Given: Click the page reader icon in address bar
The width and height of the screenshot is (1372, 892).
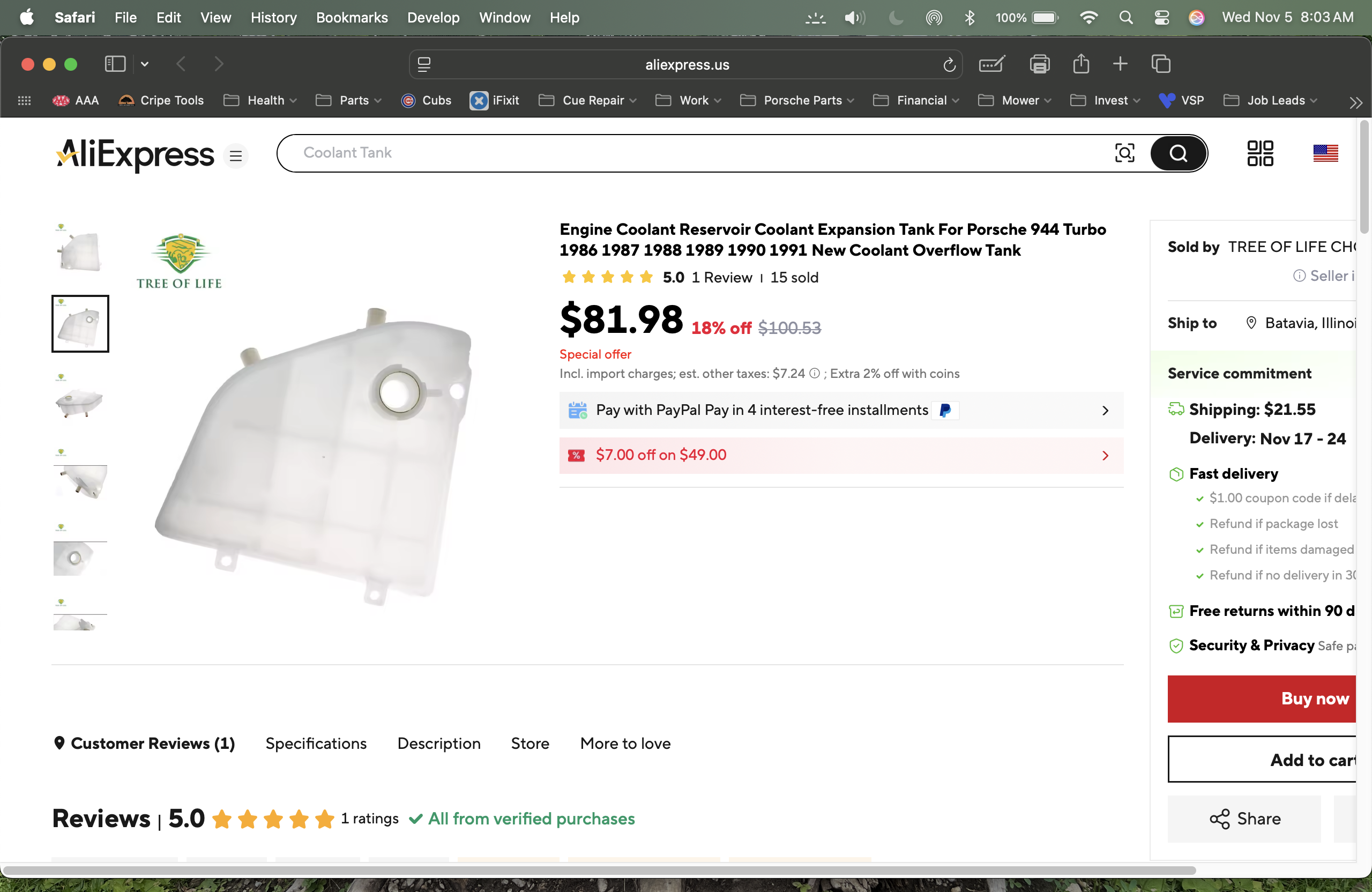Looking at the screenshot, I should tap(424, 64).
